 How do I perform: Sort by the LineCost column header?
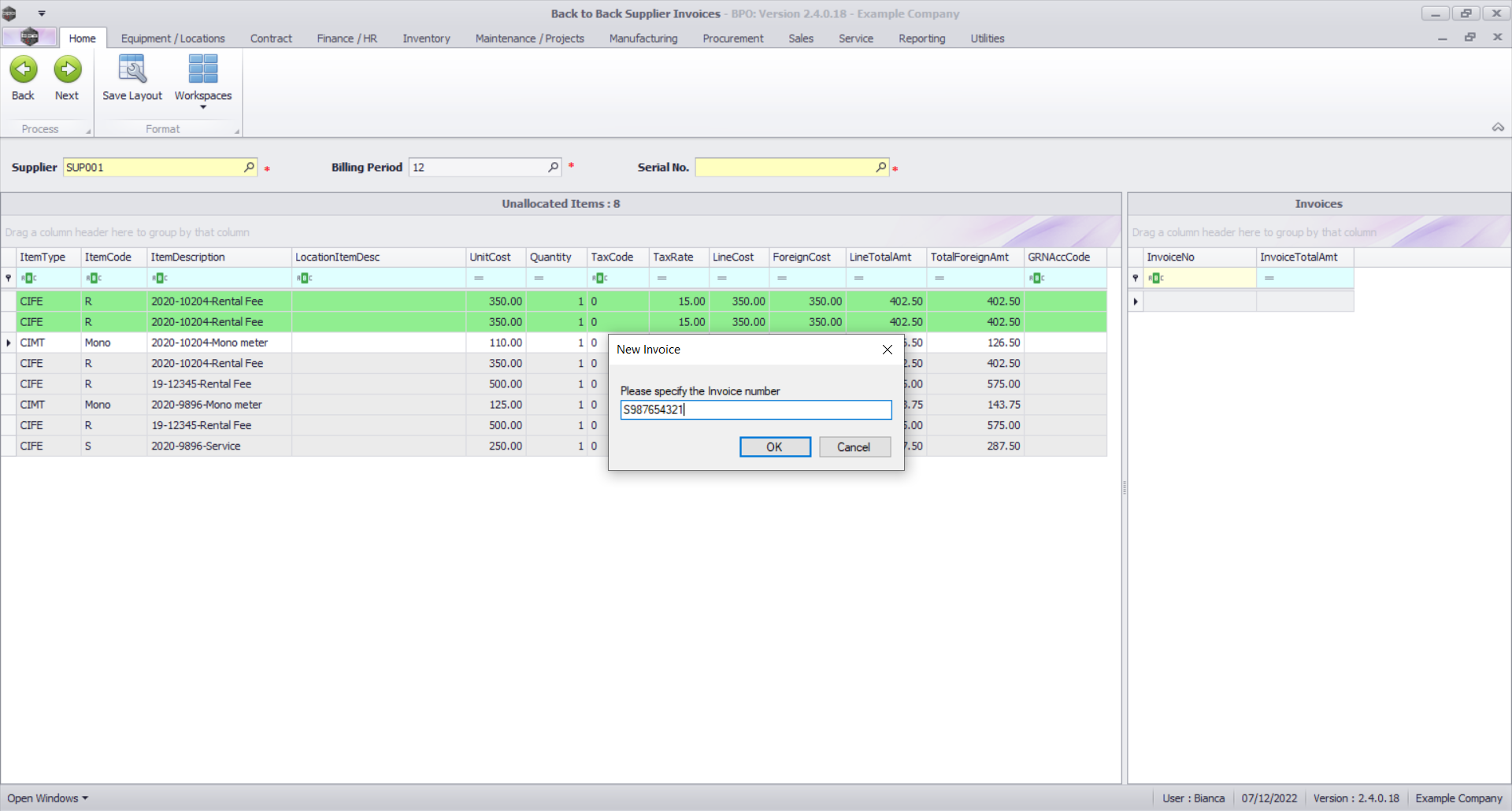coord(739,257)
